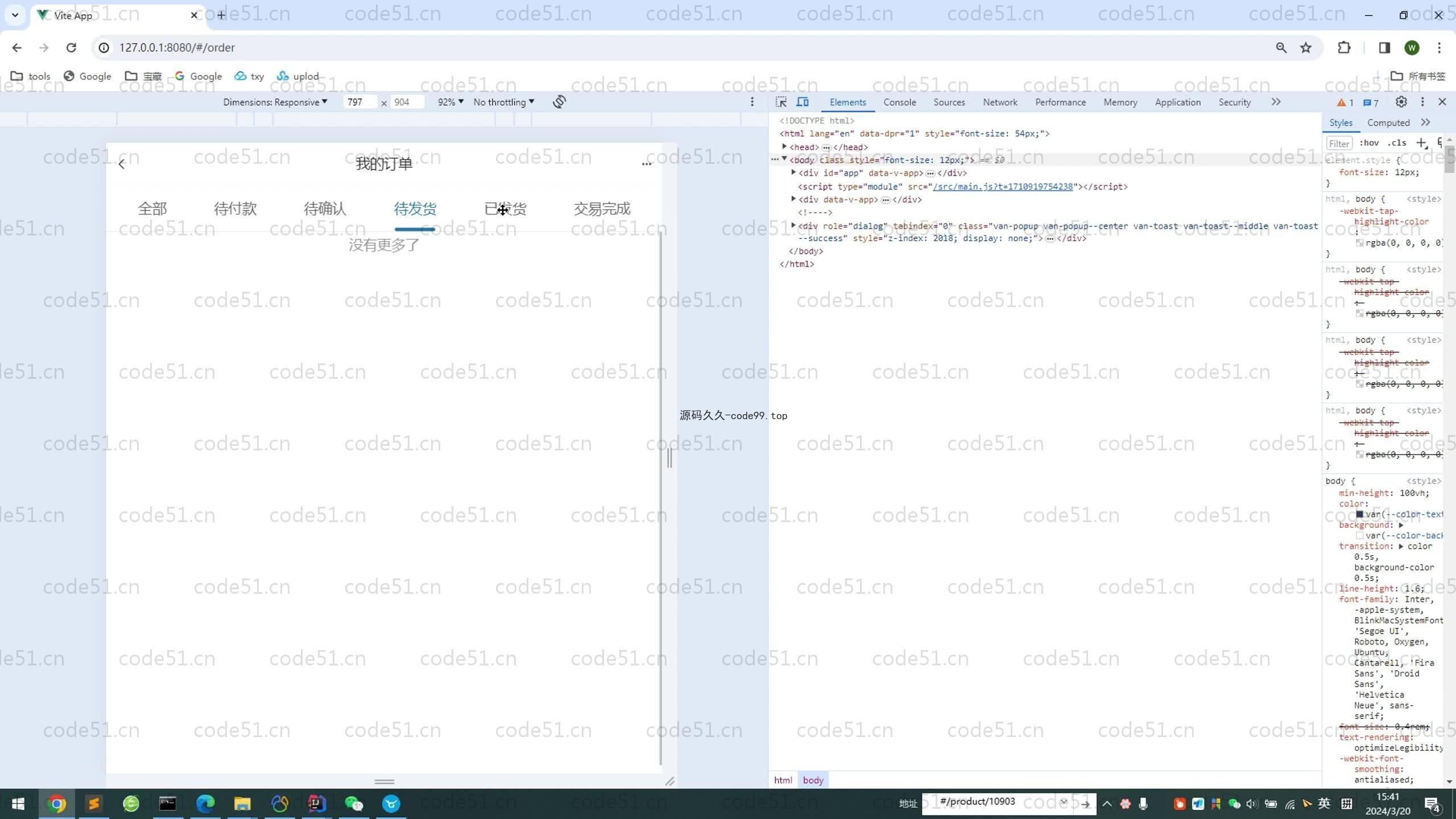Open the profile avatar W
The height and width of the screenshot is (819, 1456).
[x=1412, y=48]
